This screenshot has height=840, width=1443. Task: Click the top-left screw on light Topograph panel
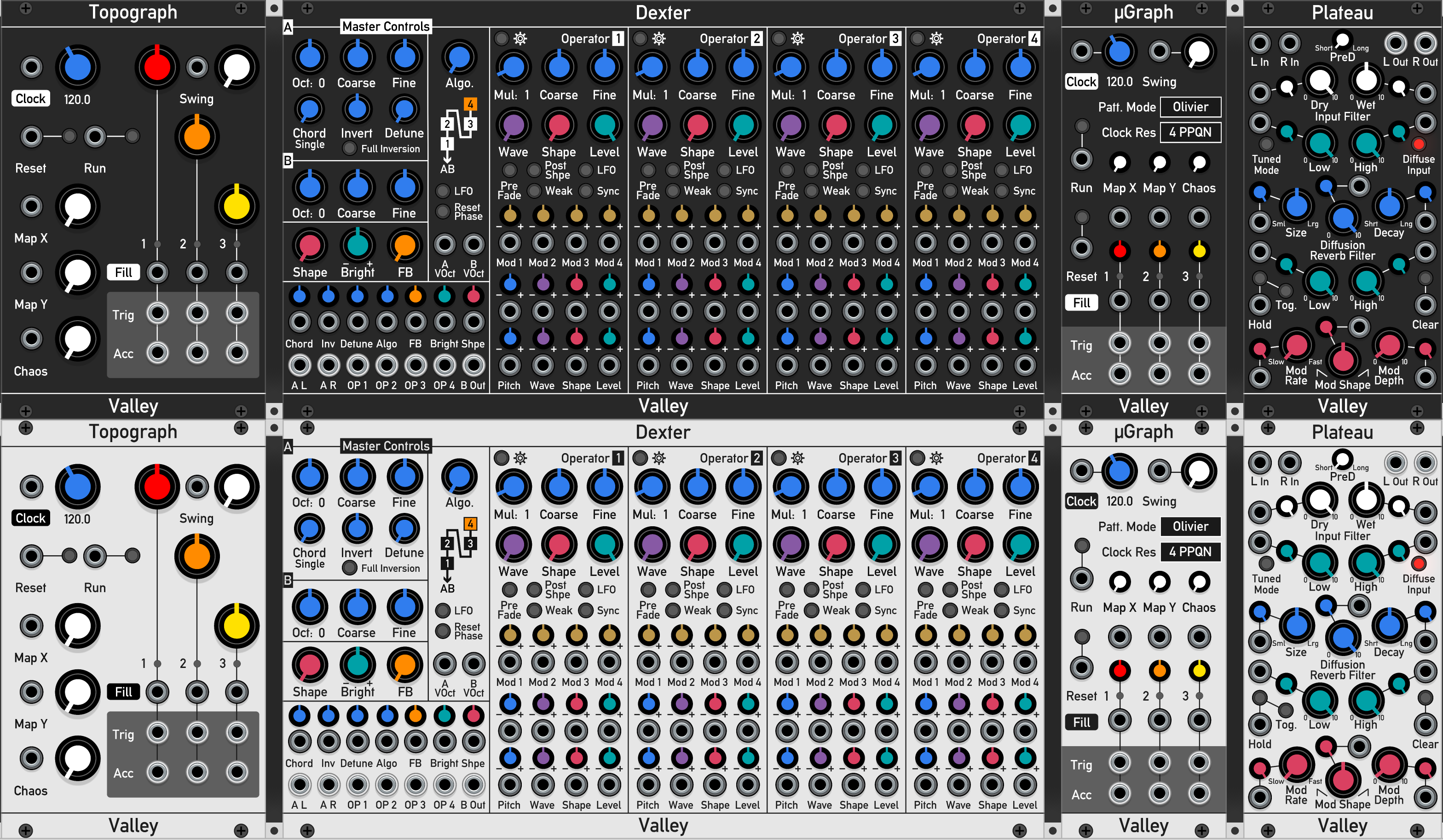click(26, 428)
